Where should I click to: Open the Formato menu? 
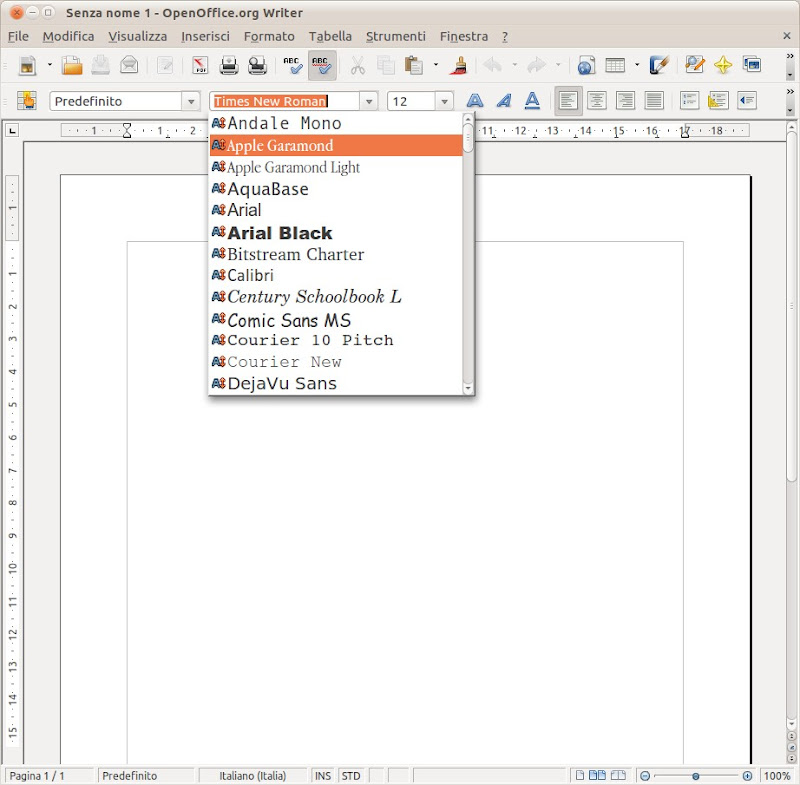coord(269,36)
